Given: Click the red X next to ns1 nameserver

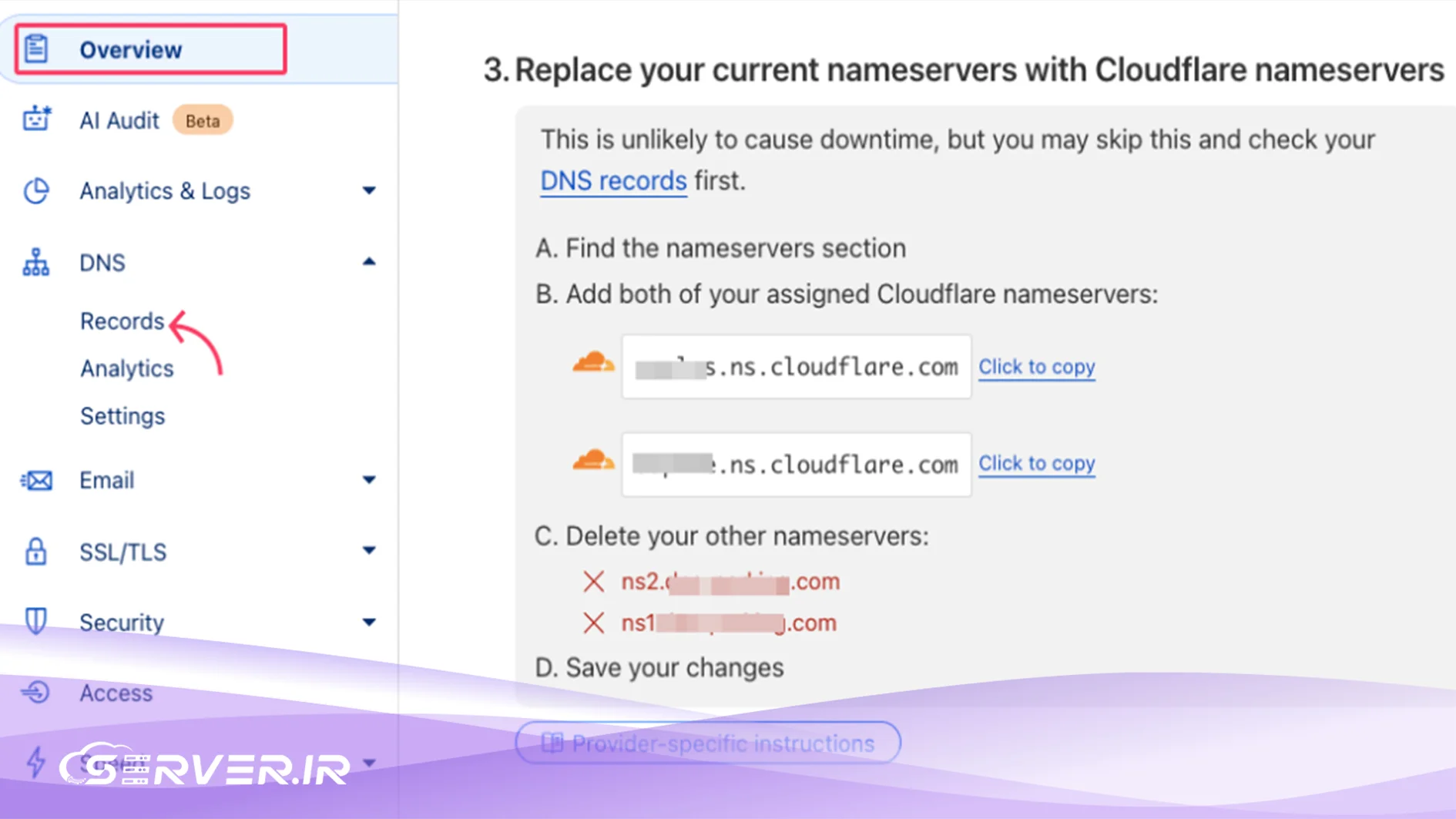Looking at the screenshot, I should click(x=593, y=623).
